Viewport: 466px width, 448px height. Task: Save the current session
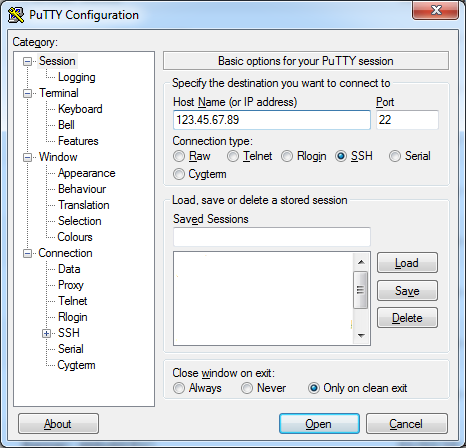pos(407,291)
